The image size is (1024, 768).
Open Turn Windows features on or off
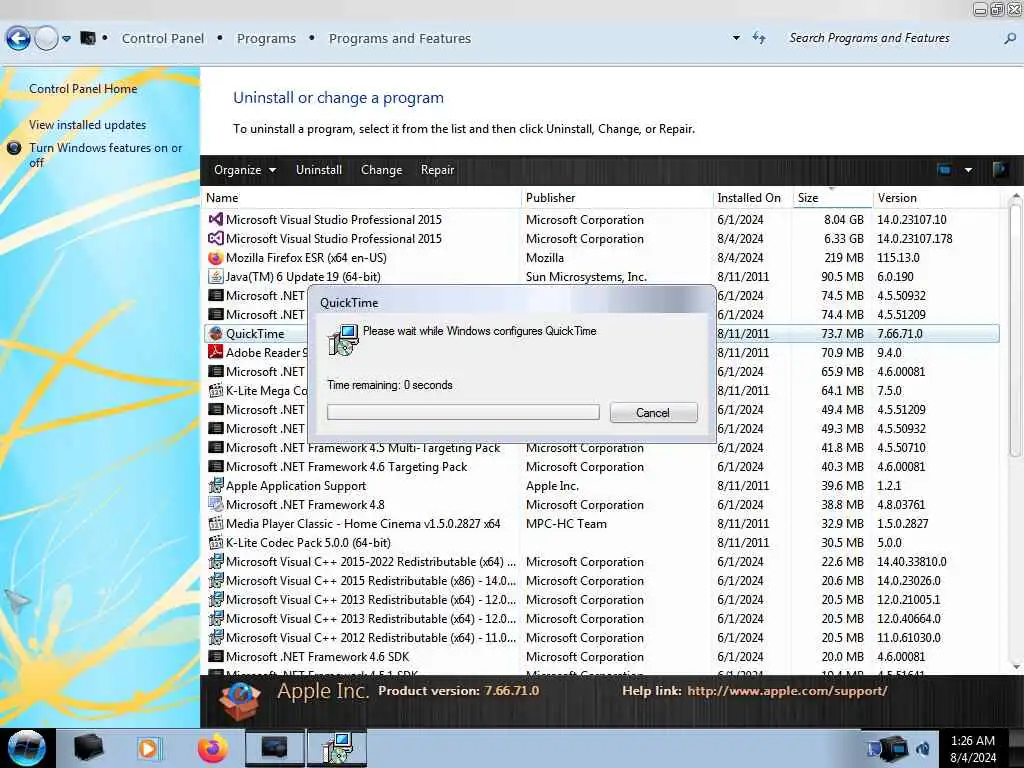pyautogui.click(x=105, y=155)
